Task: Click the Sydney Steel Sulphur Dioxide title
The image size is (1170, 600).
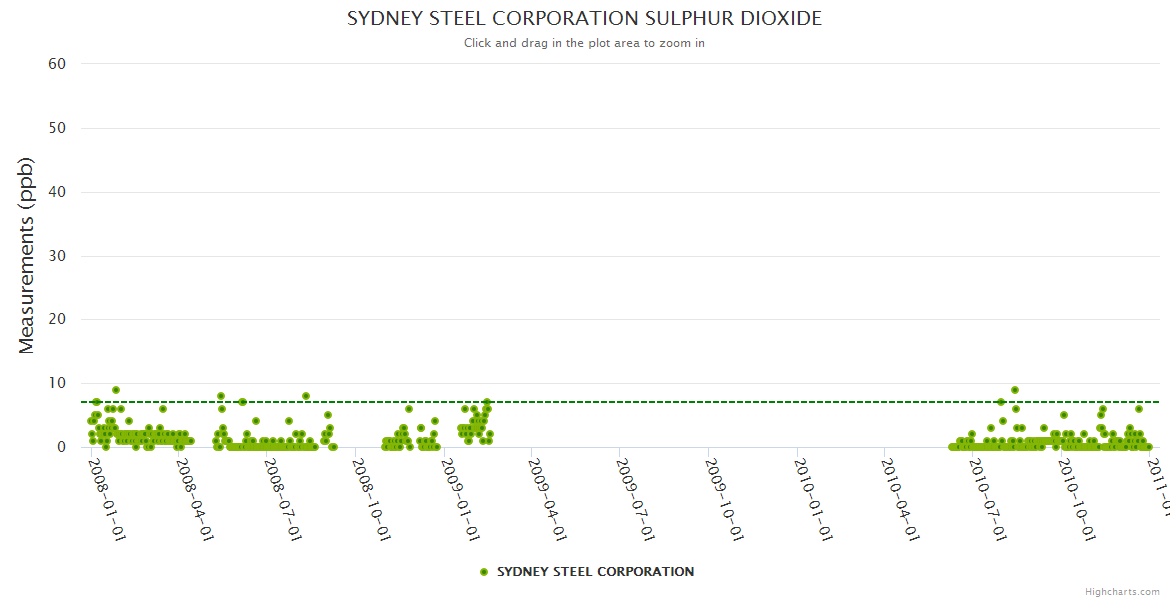Action: point(585,19)
